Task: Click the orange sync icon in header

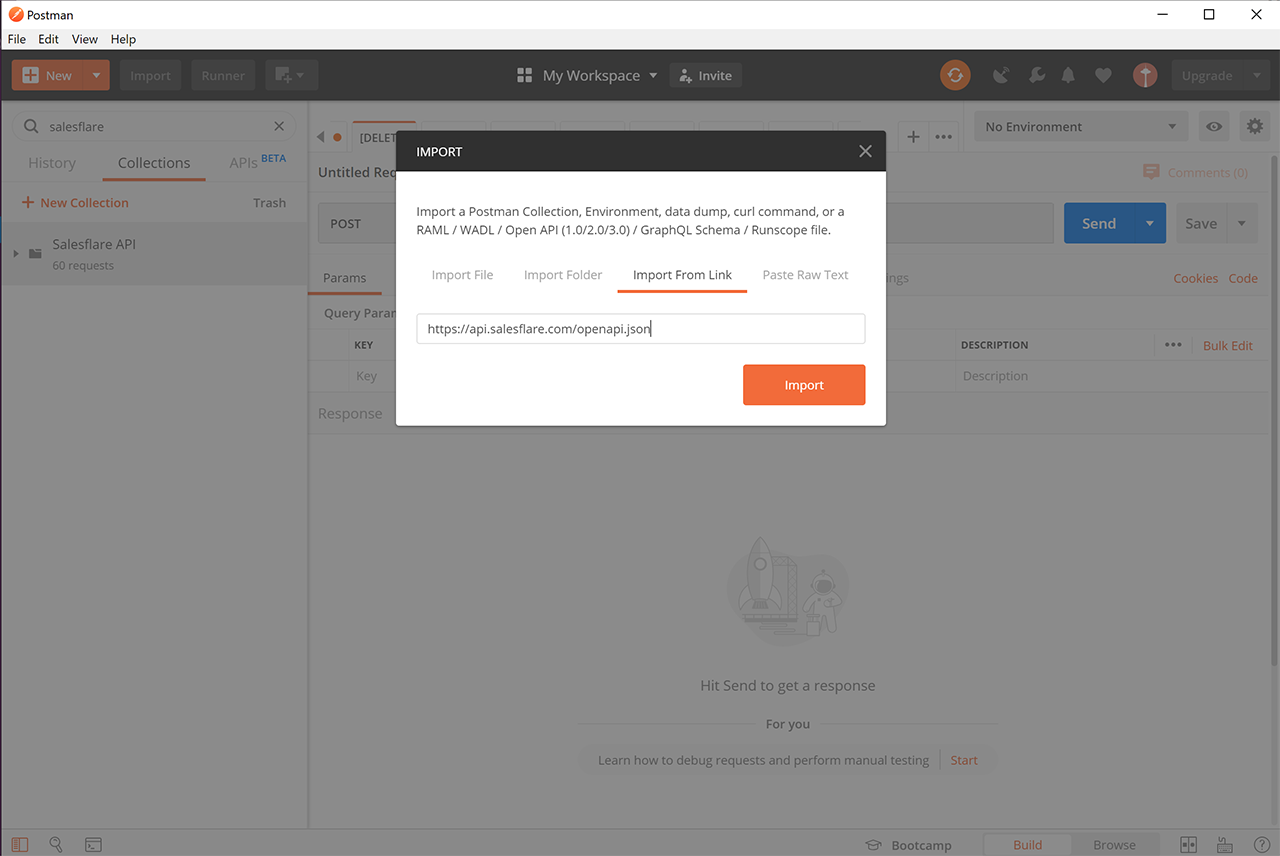Action: (955, 75)
